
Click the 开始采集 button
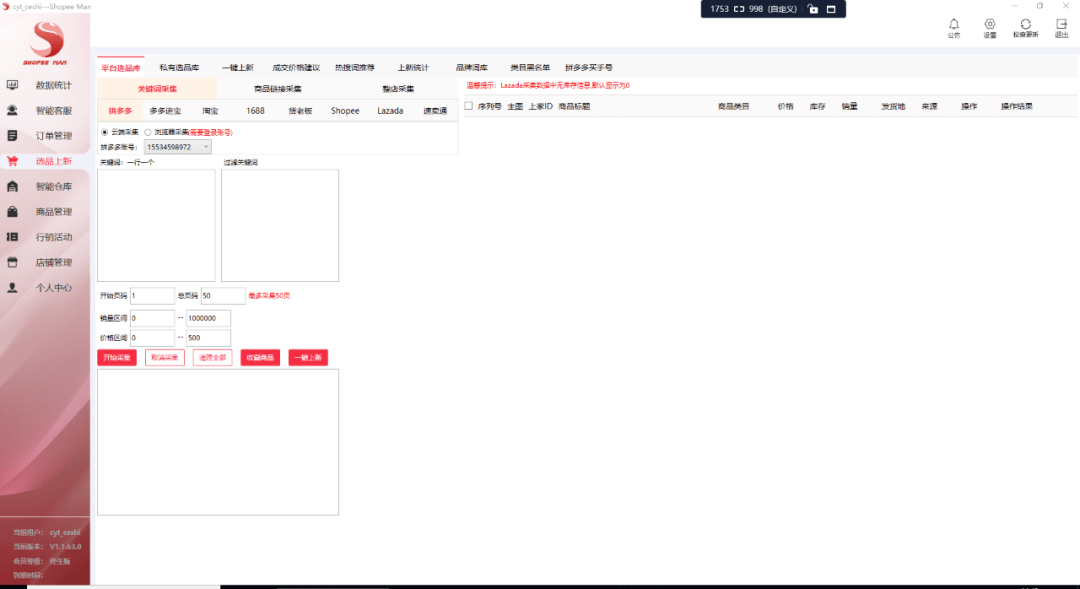[117, 358]
